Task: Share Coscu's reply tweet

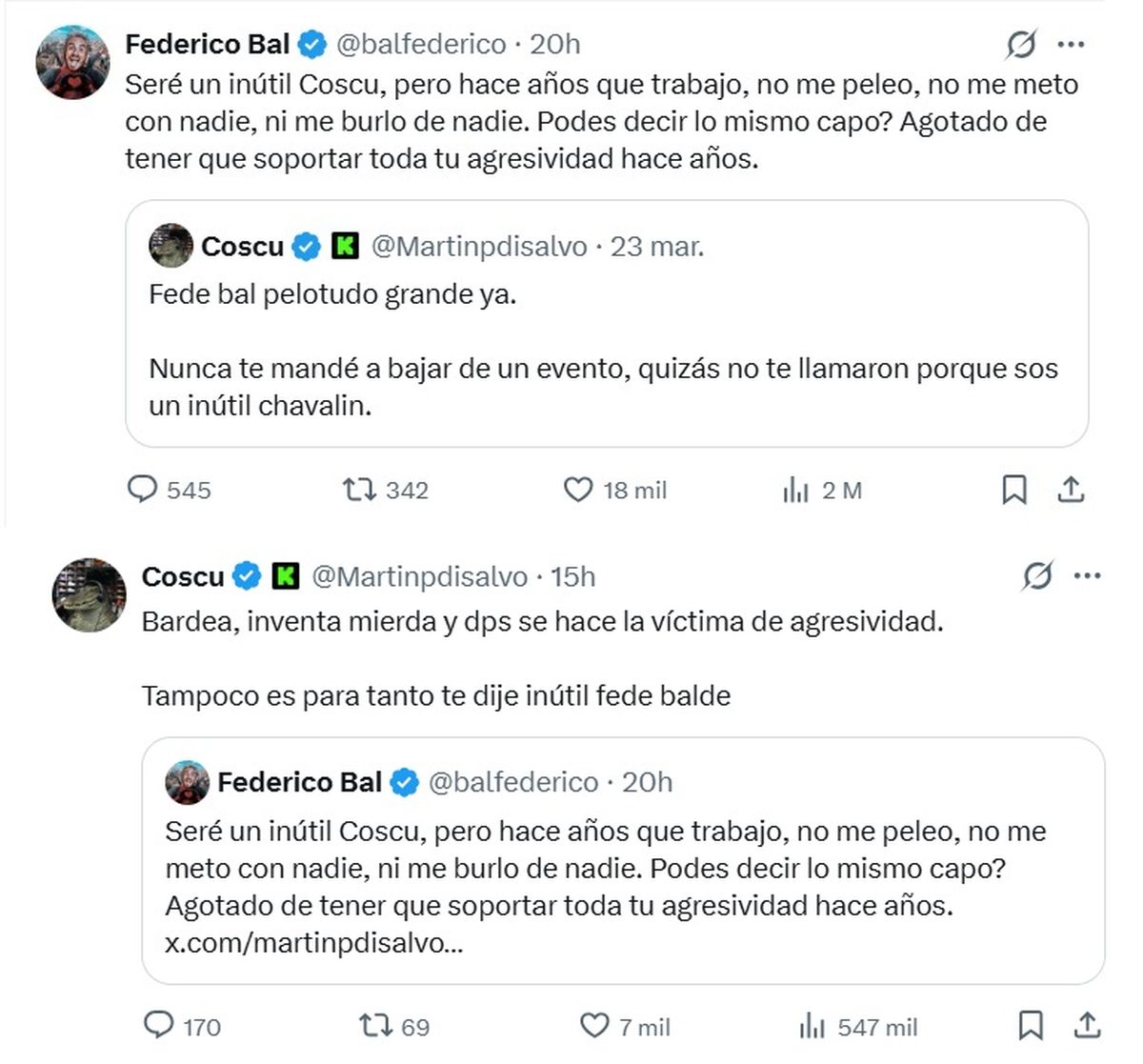Action: (x=1087, y=1026)
